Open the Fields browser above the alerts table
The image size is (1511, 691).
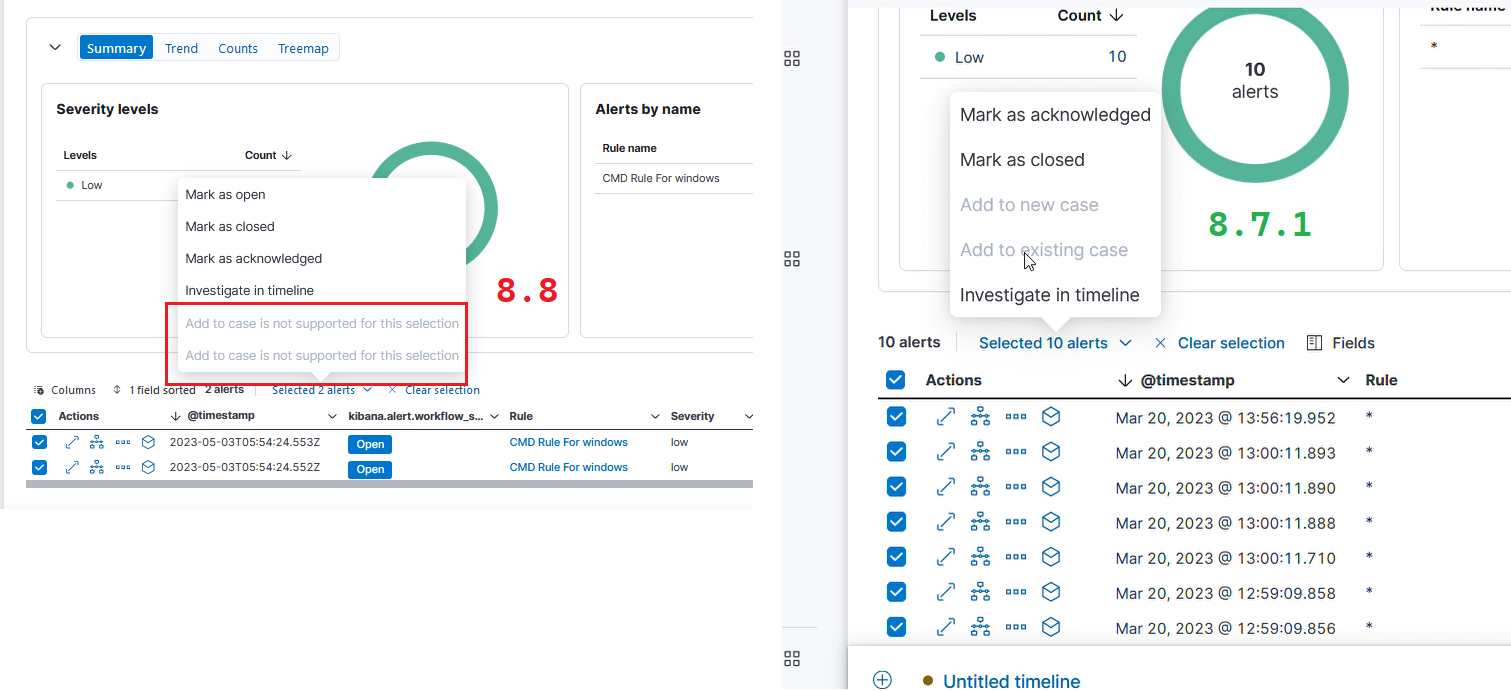(1340, 342)
